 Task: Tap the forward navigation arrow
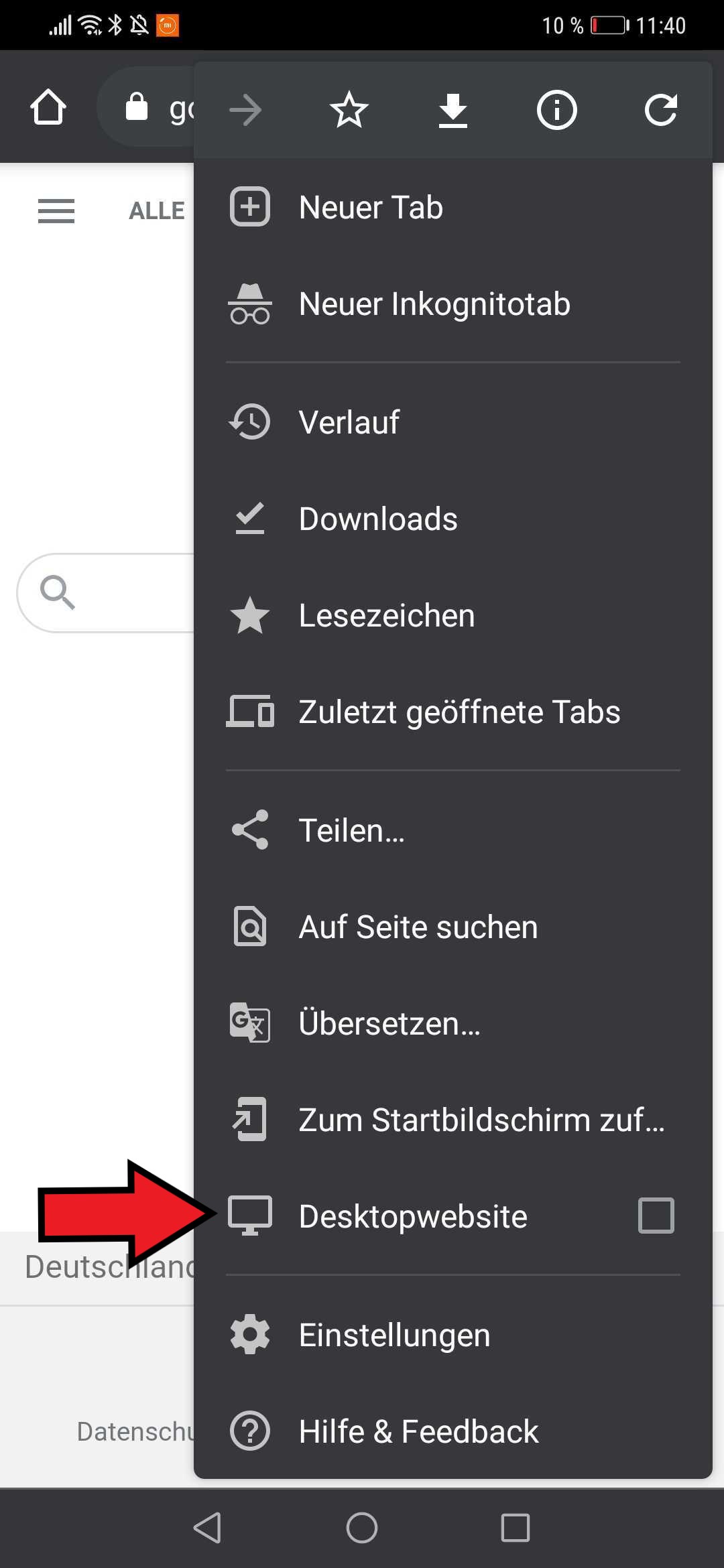pyautogui.click(x=245, y=110)
